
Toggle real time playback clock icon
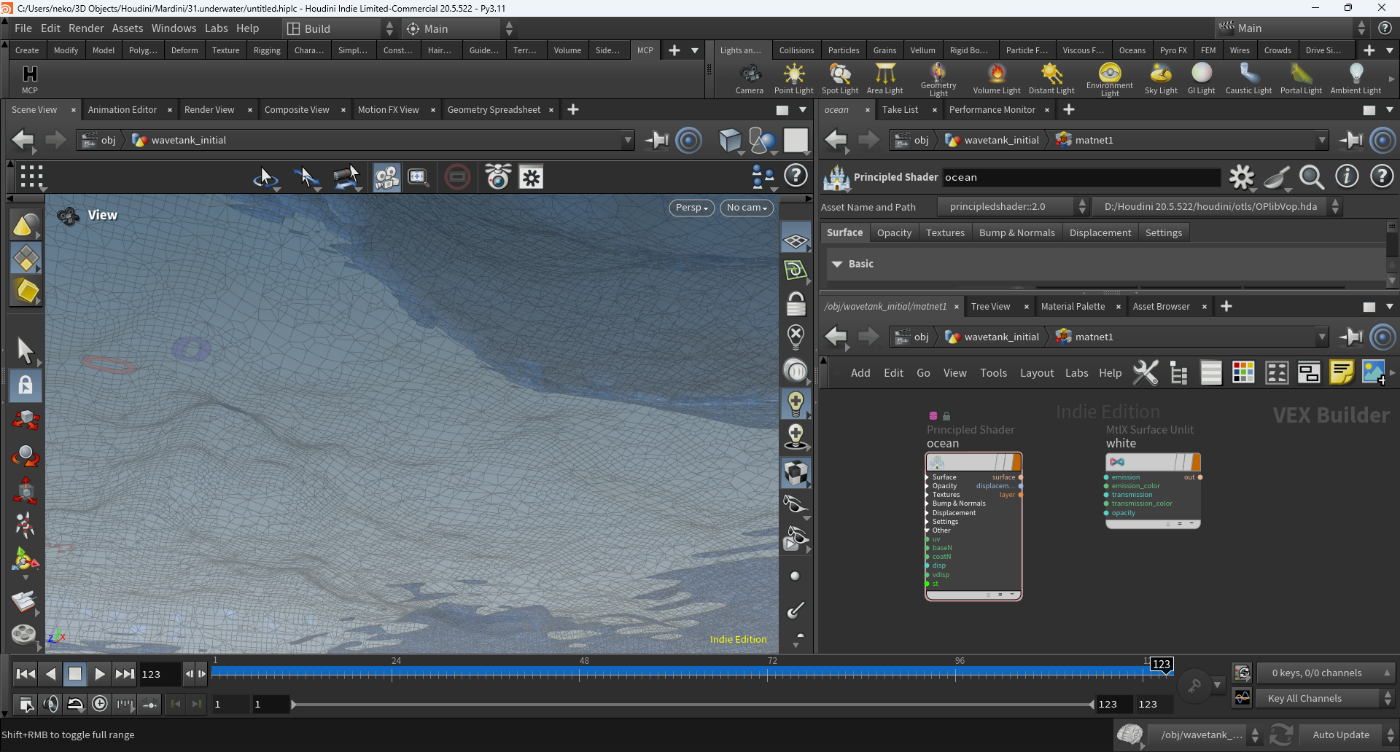pyautogui.click(x=99, y=704)
